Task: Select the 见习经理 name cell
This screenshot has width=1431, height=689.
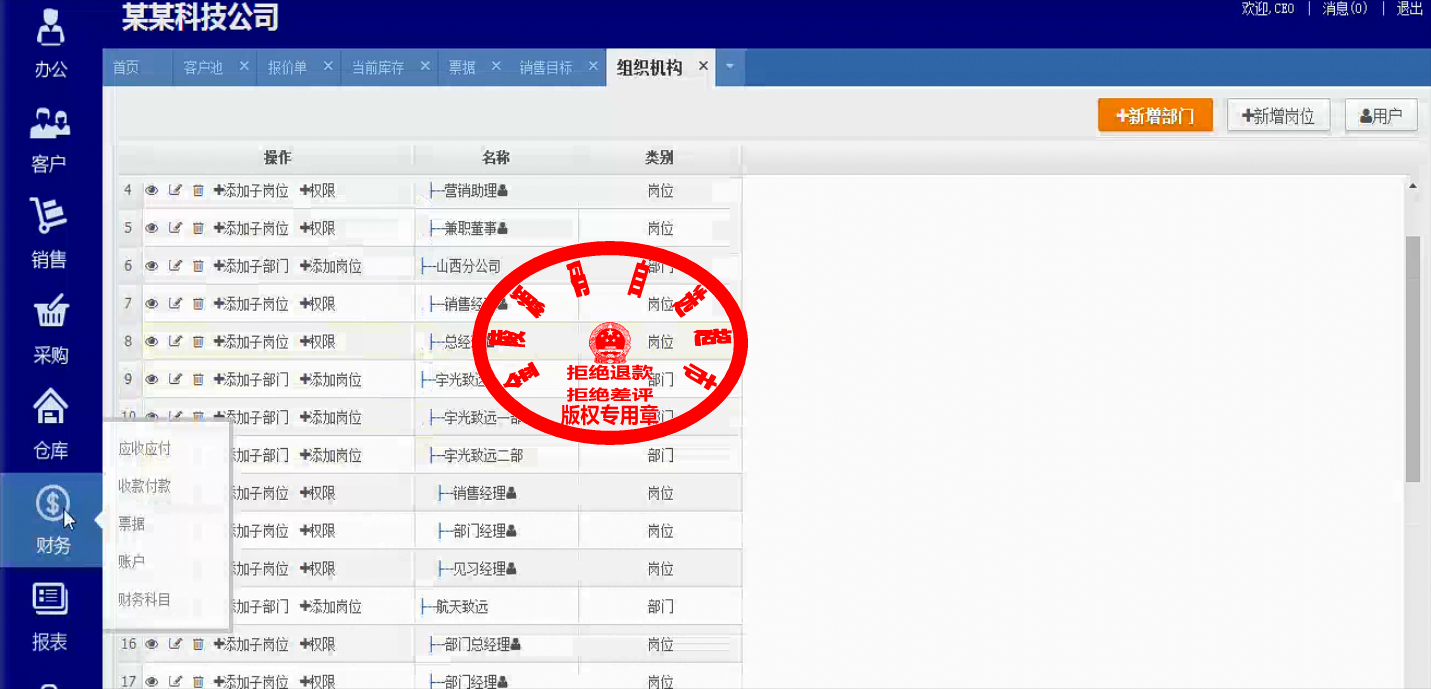Action: coord(496,569)
